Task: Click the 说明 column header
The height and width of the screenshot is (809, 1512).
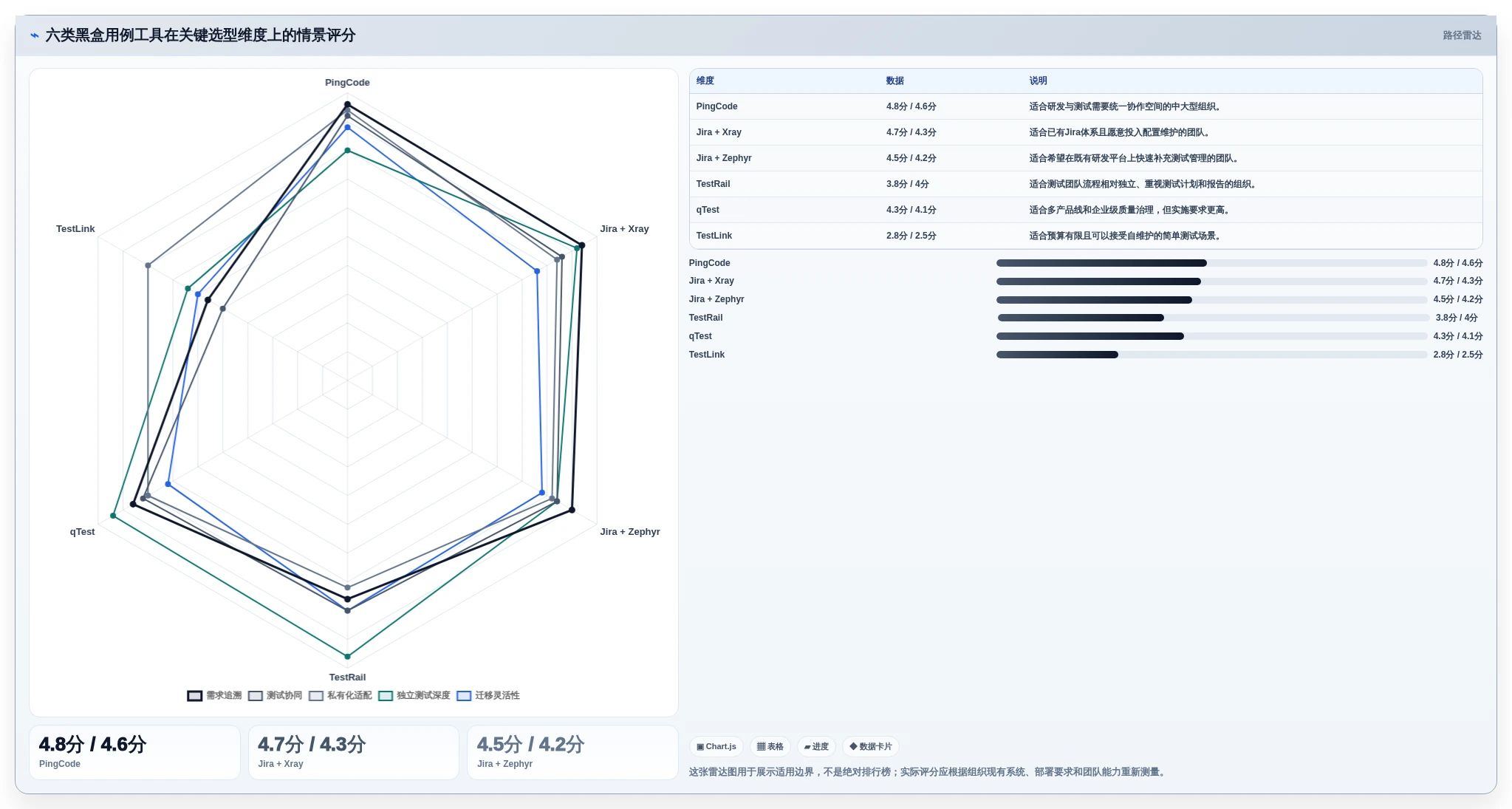Action: 1038,81
